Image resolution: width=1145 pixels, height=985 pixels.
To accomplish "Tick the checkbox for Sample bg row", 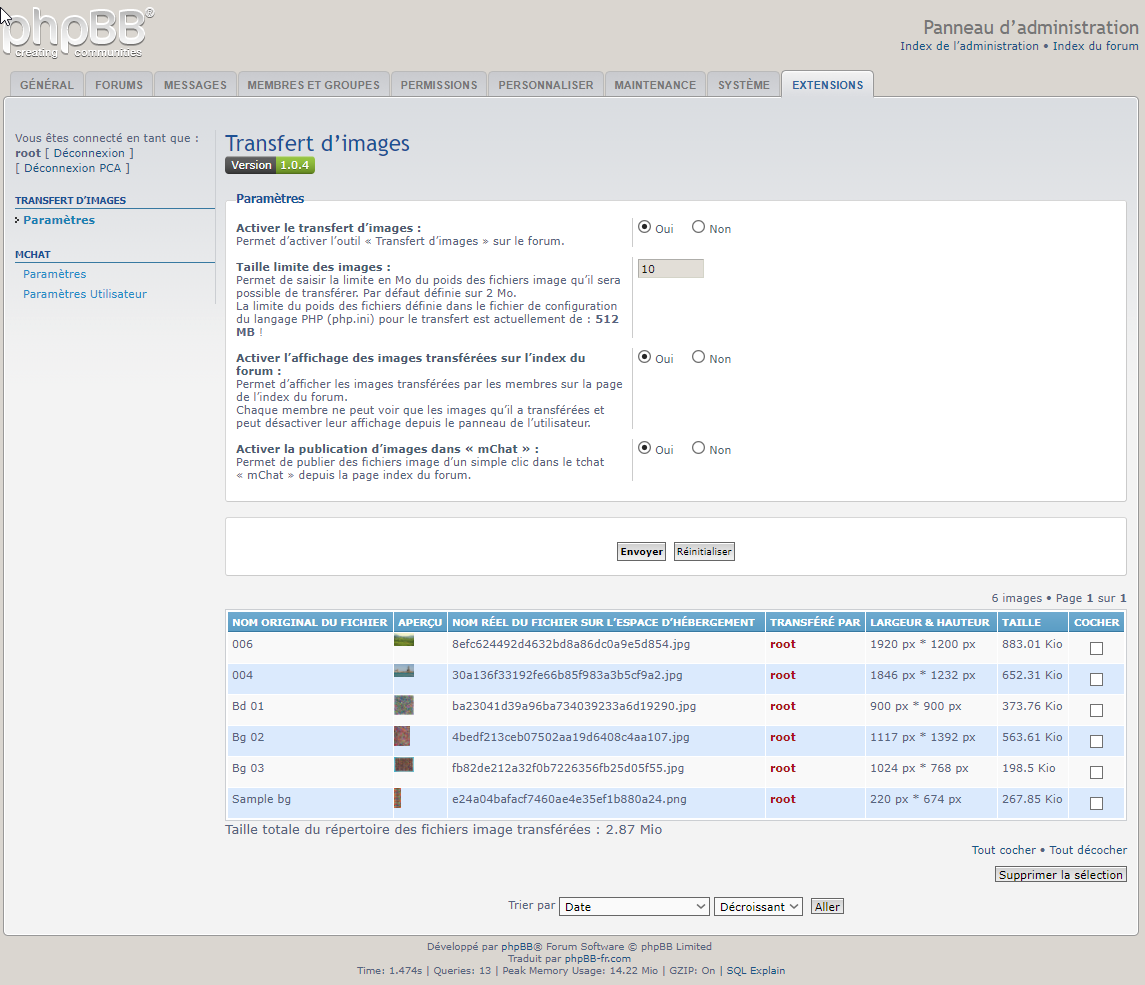I will (x=1096, y=803).
